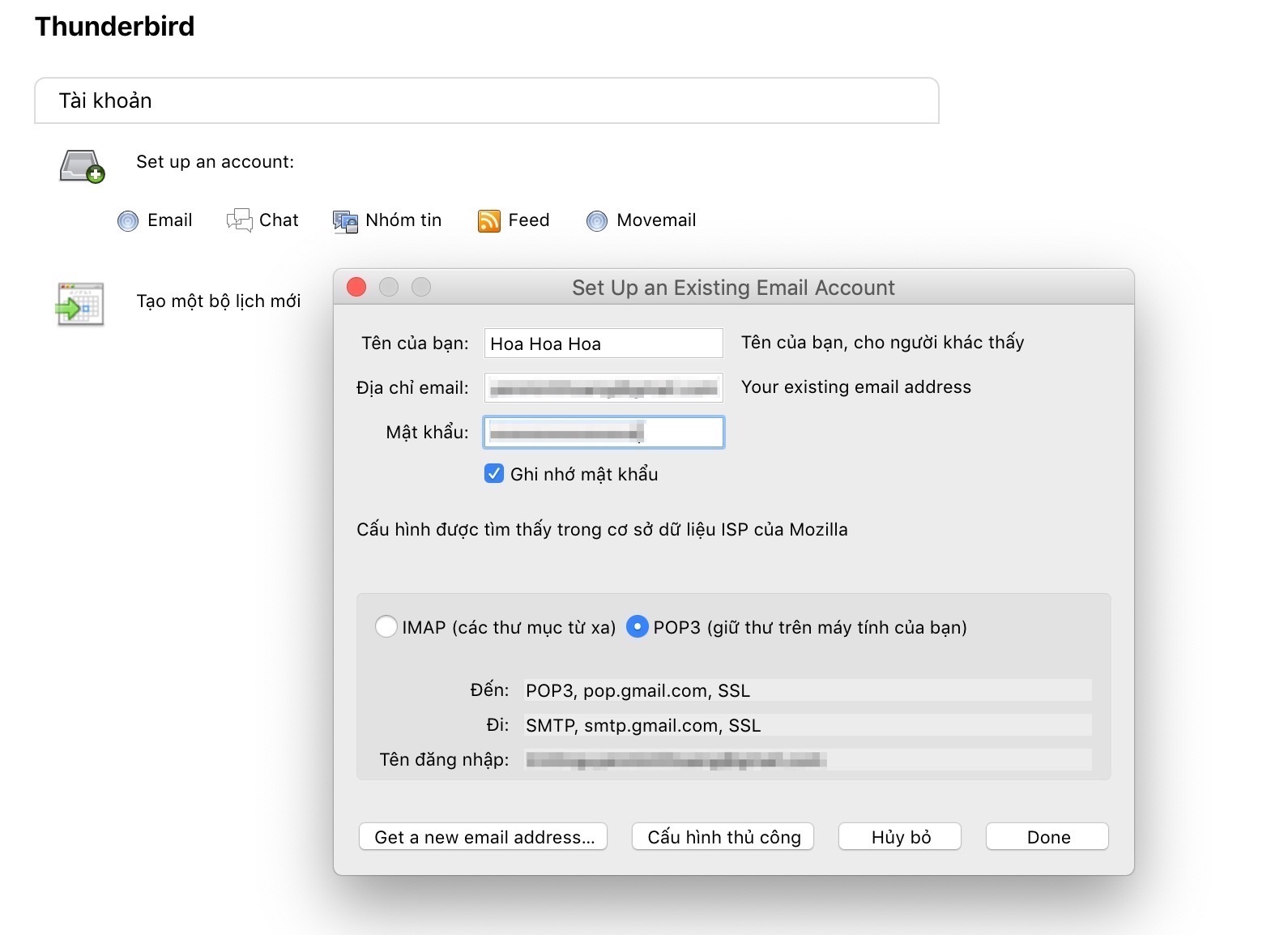Click Tạo một bộ lịch mới link
Viewport: 1288px width, 935px height.
[219, 301]
